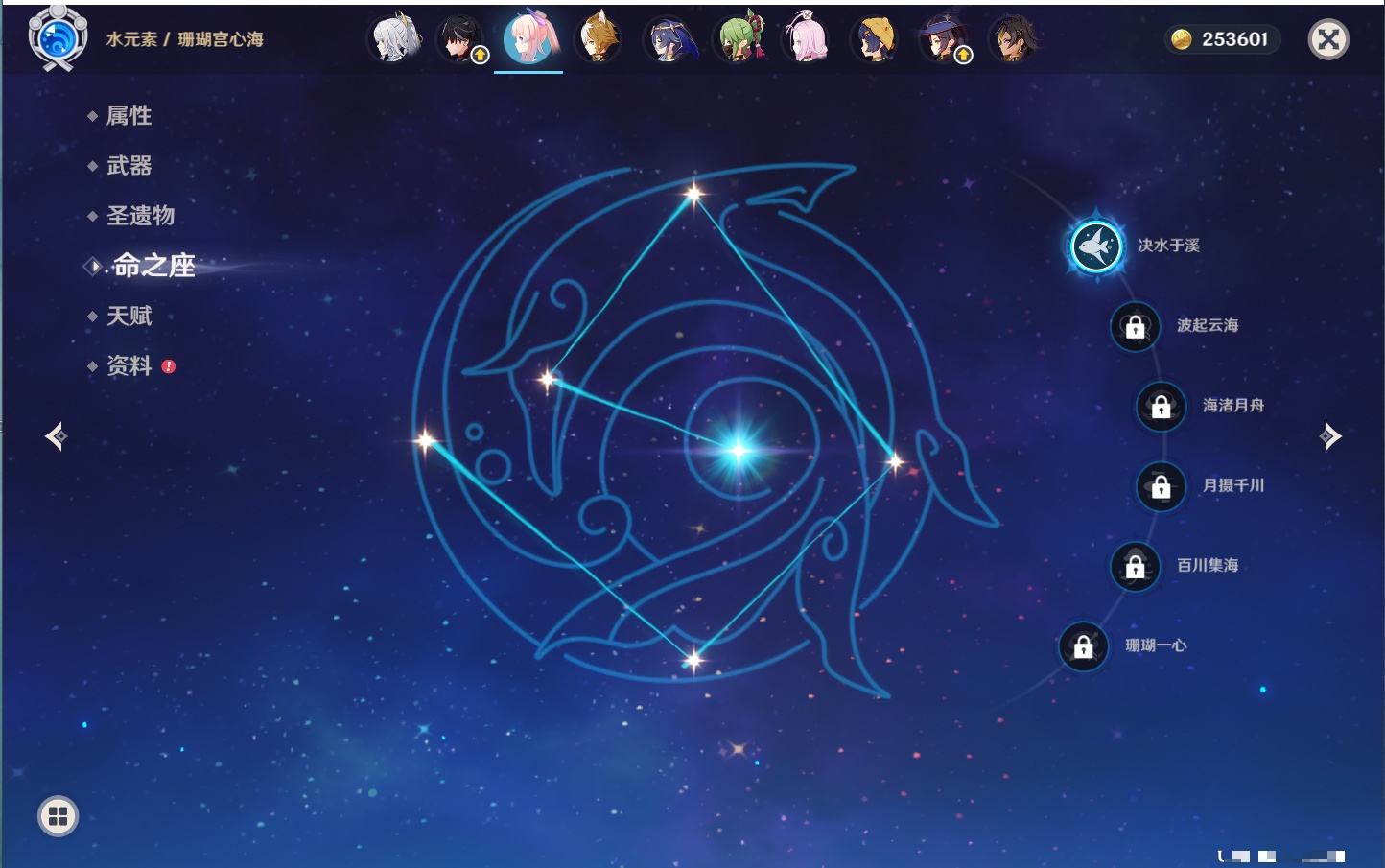Screen dimensions: 1385x868
Task: Click the red alert badge beside 资料
Action: coord(169,366)
